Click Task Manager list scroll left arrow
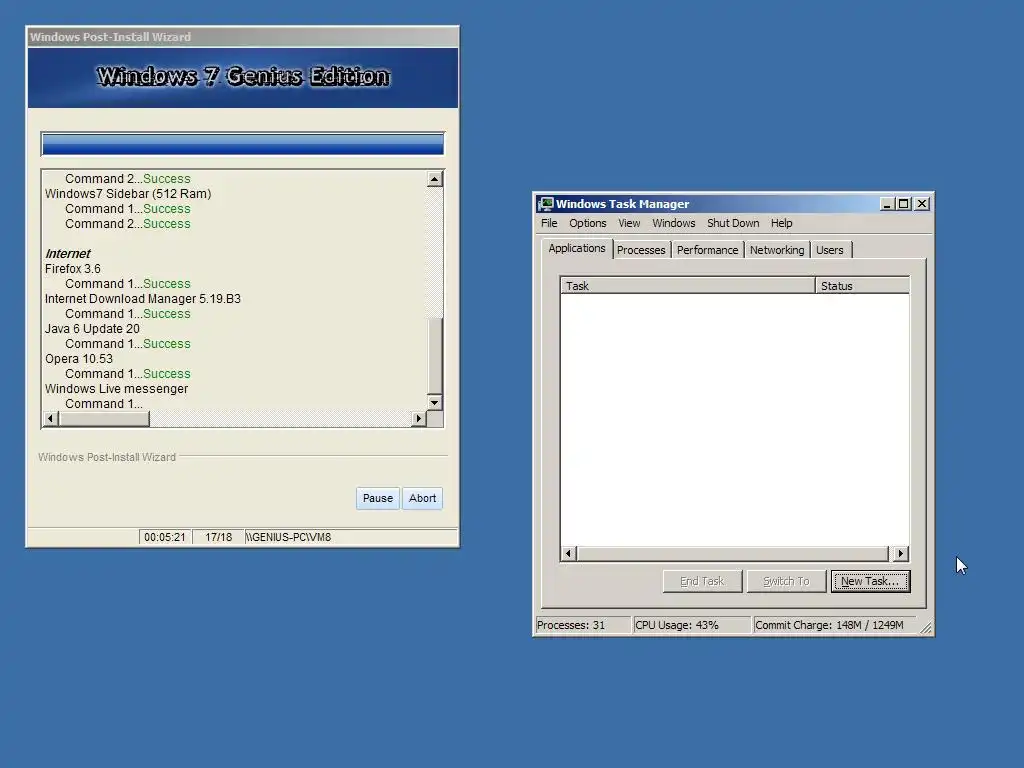Image resolution: width=1024 pixels, height=768 pixels. (x=568, y=554)
